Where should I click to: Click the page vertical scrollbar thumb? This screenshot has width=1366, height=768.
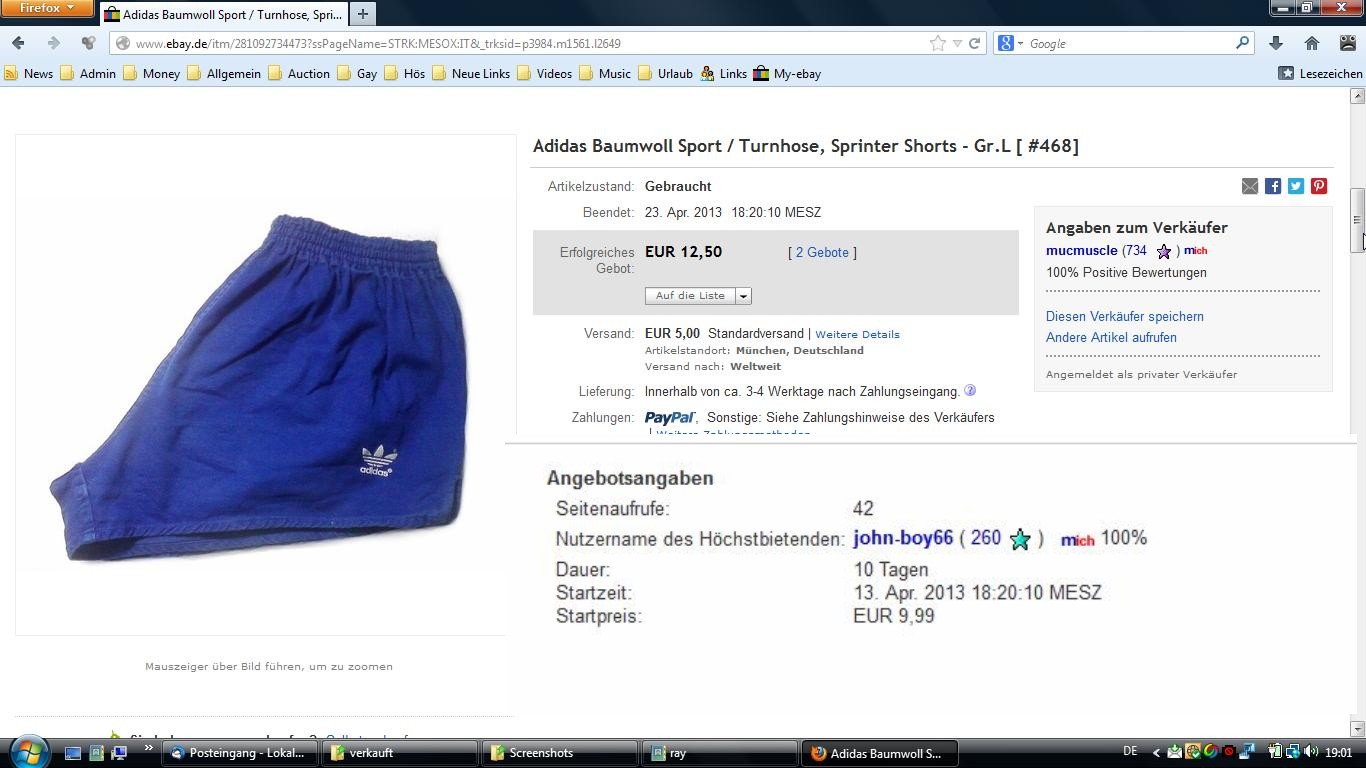tap(1357, 220)
